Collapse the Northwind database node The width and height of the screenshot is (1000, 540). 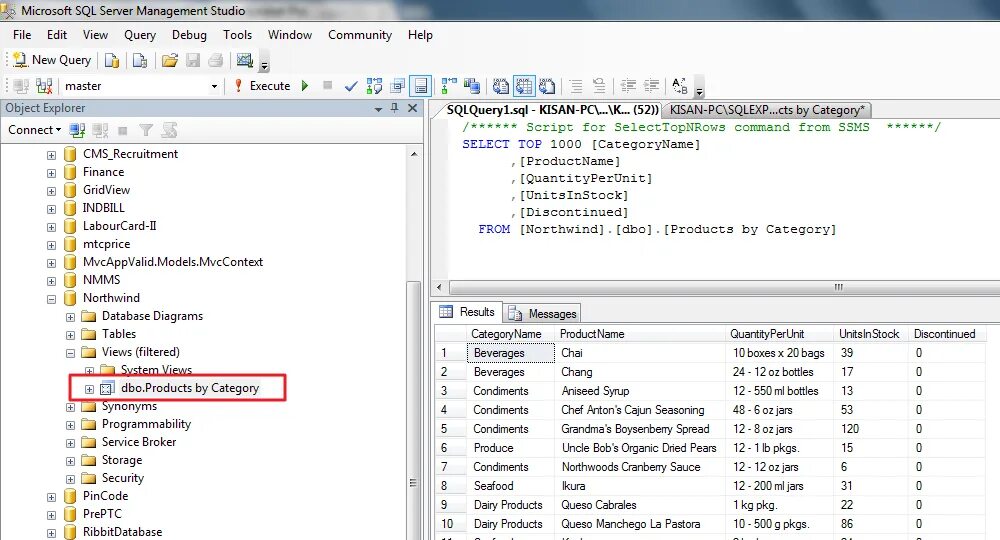tap(52, 299)
